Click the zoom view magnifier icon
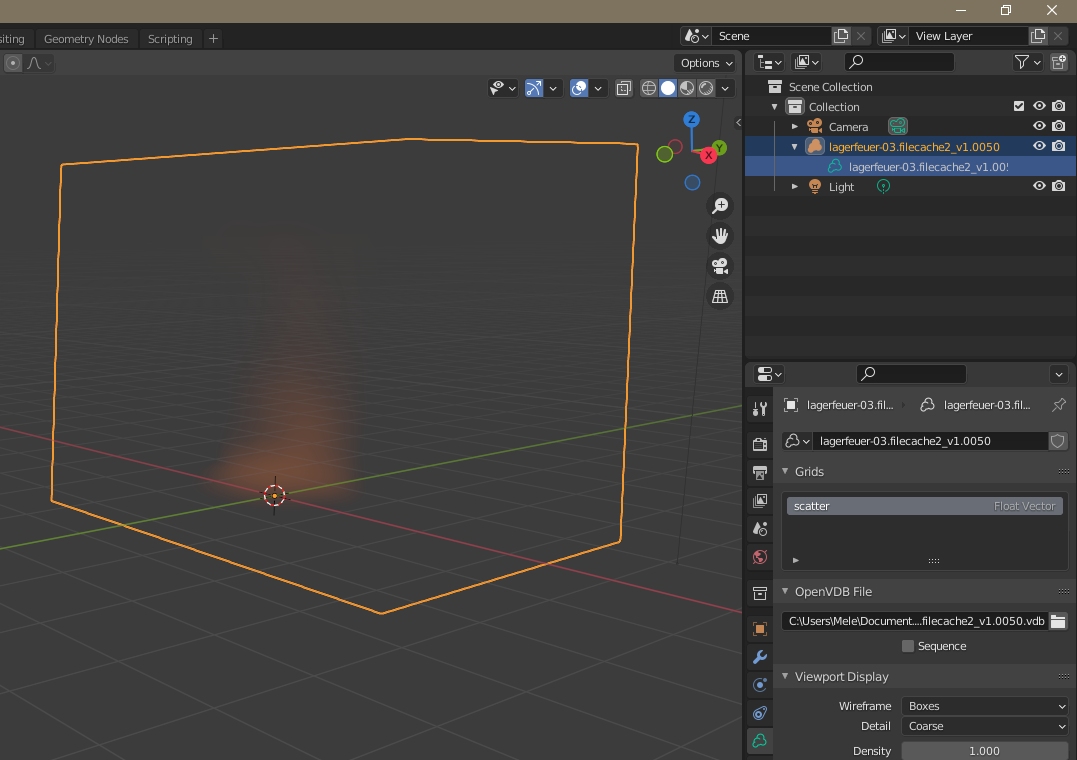This screenshot has width=1077, height=760. (x=720, y=206)
